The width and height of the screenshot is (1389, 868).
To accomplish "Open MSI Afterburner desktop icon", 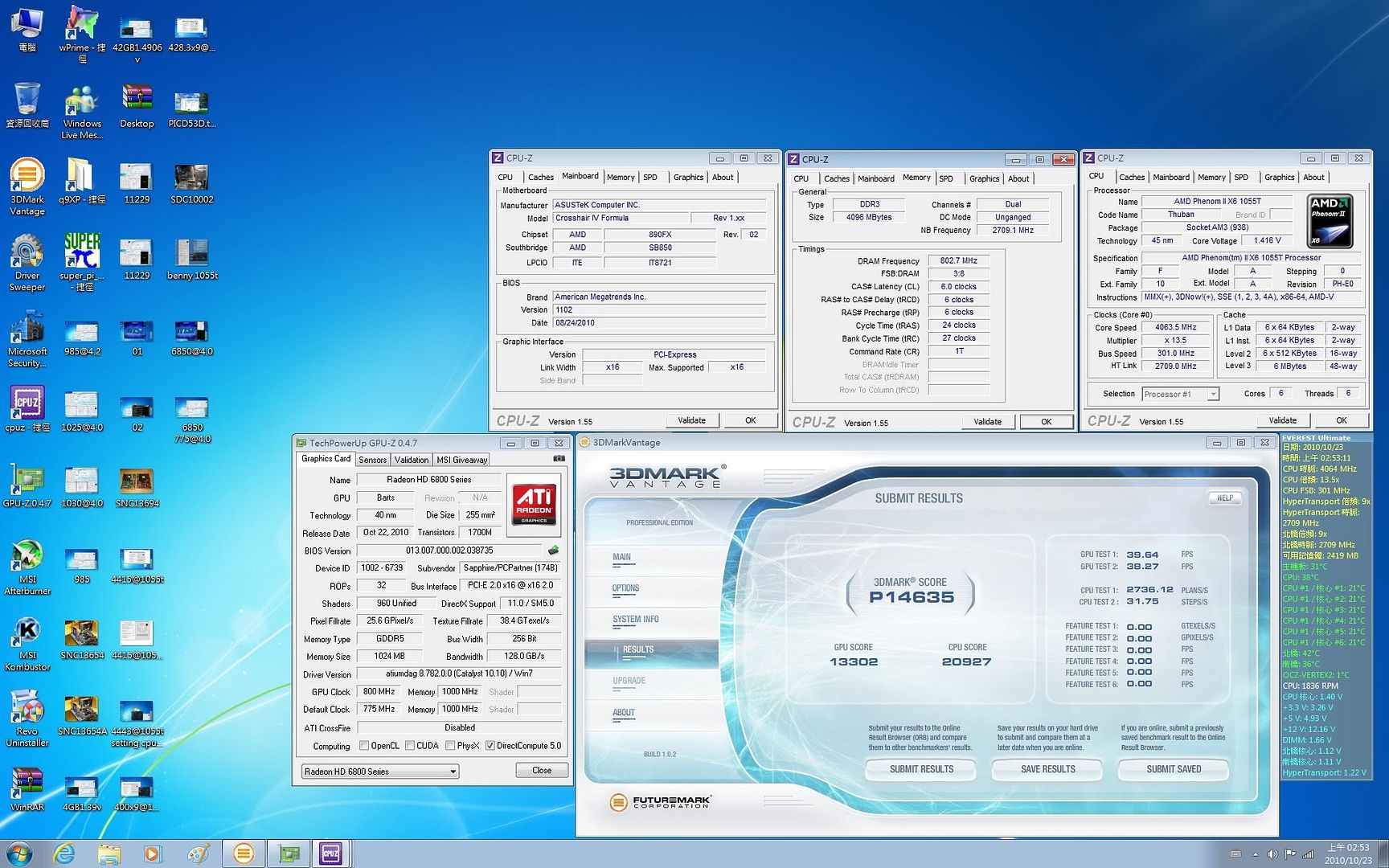I will click(x=27, y=556).
